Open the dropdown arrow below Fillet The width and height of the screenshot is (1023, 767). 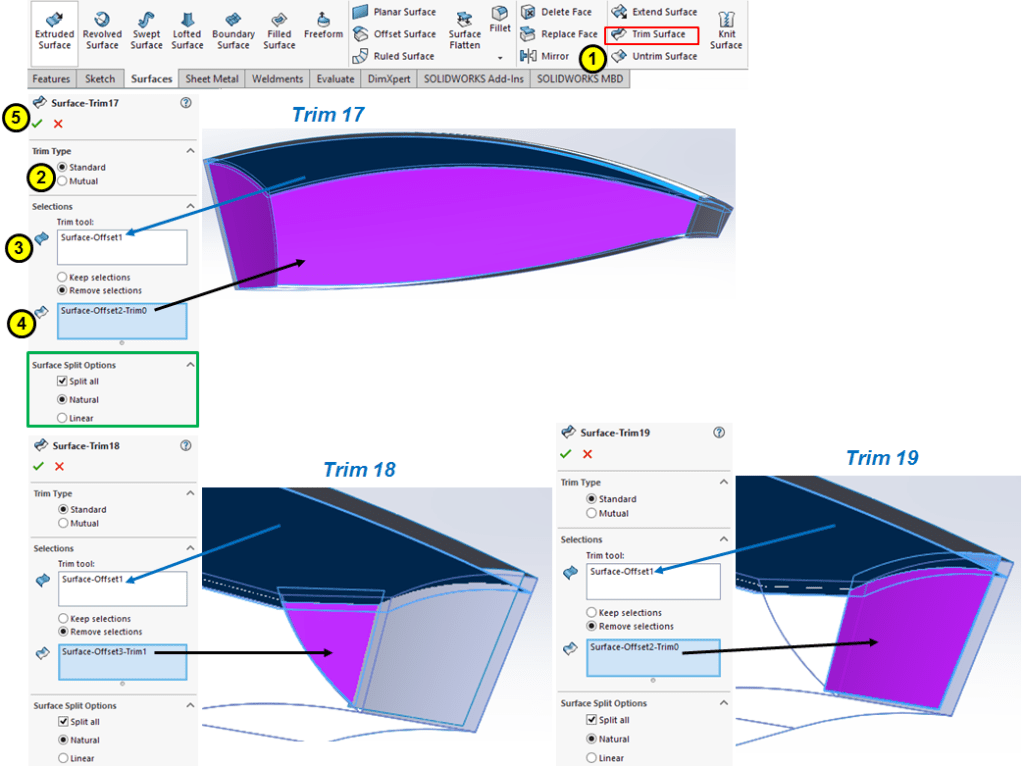tap(500, 58)
